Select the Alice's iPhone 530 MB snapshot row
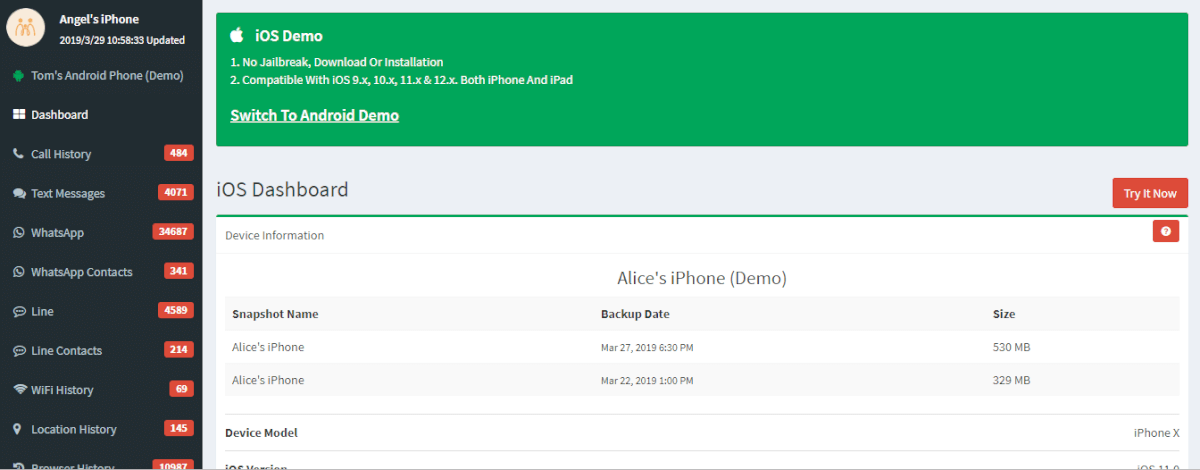This screenshot has height=470, width=1200. pos(701,347)
